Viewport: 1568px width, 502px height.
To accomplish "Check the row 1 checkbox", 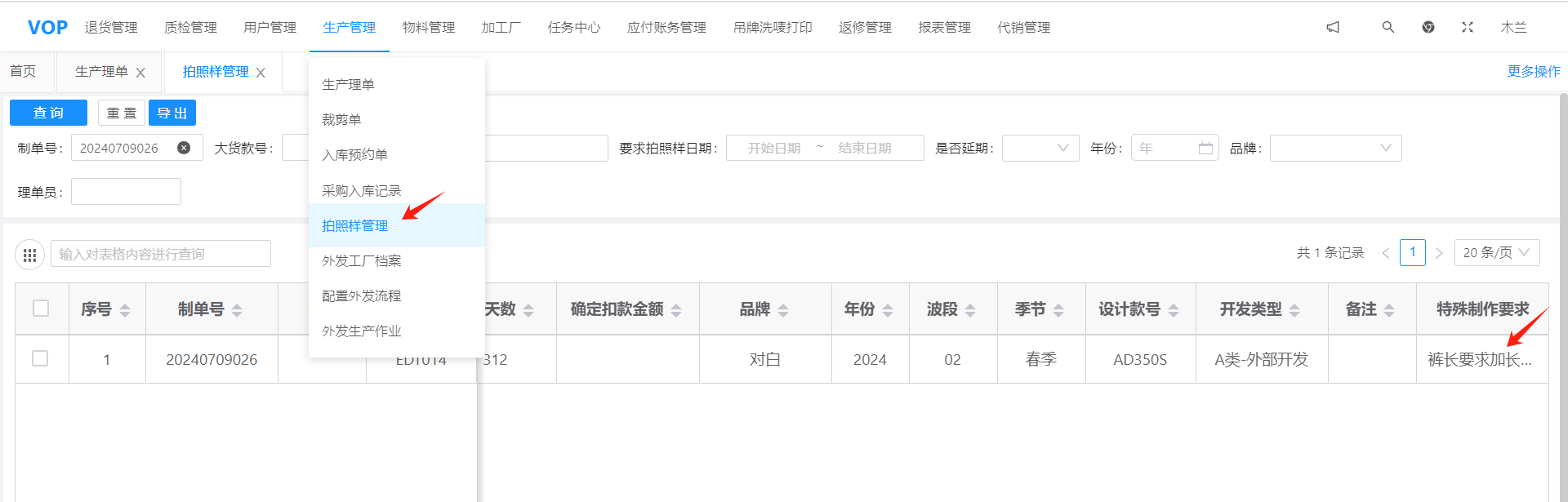I will [40, 359].
